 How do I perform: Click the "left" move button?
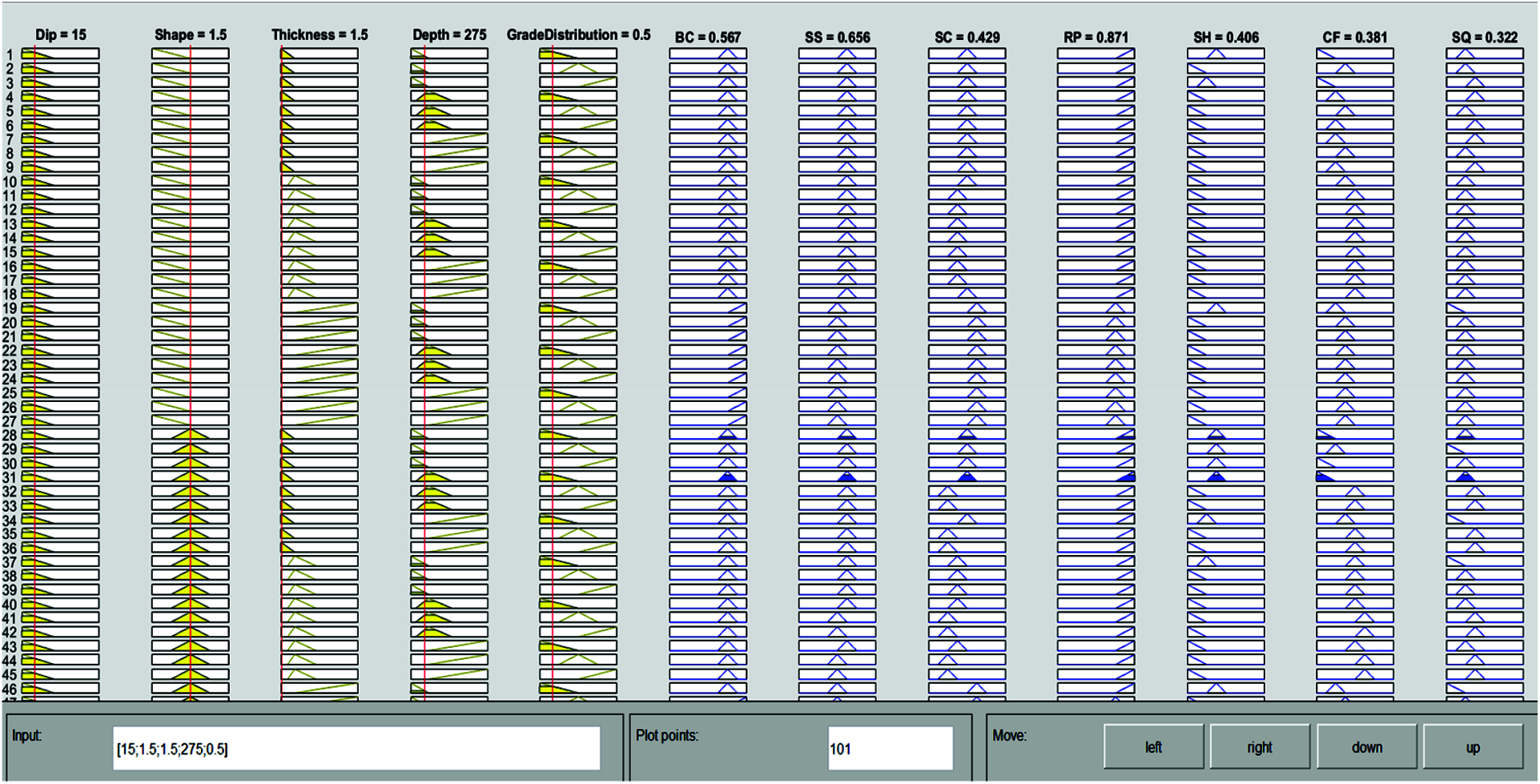pos(1153,747)
